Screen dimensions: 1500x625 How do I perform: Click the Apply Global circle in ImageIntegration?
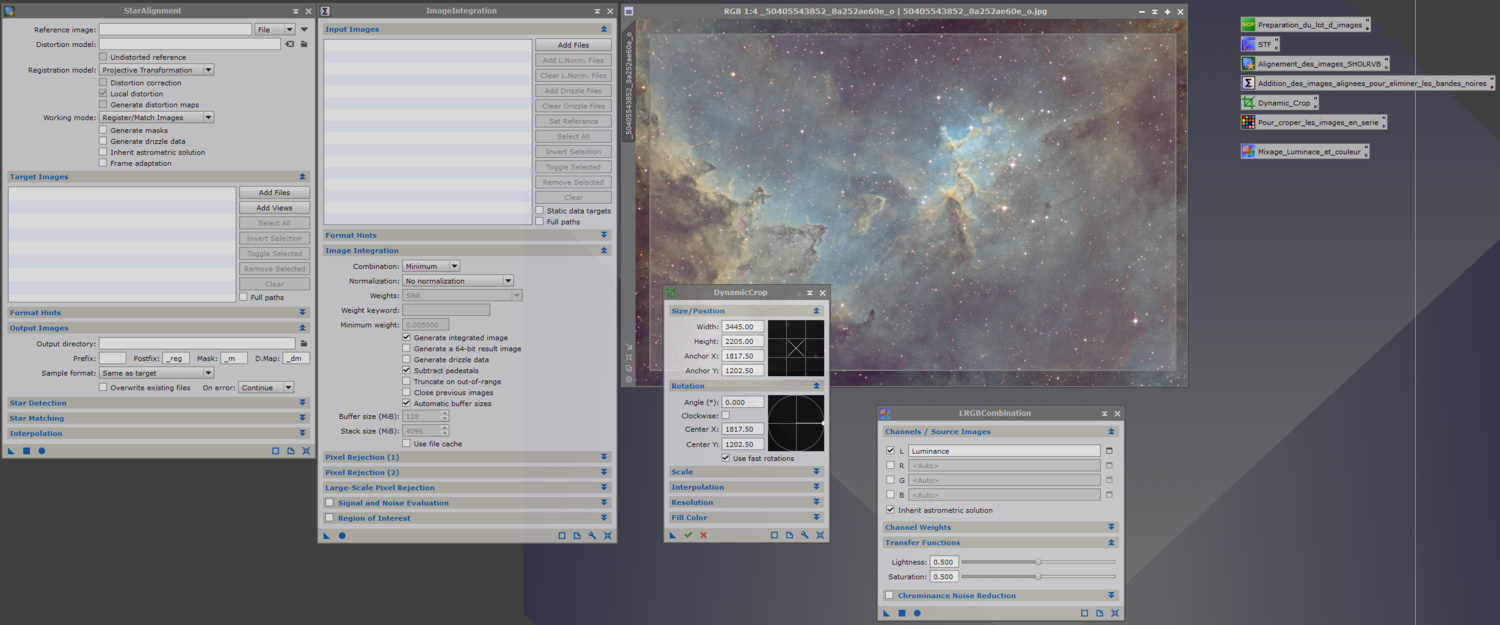342,536
